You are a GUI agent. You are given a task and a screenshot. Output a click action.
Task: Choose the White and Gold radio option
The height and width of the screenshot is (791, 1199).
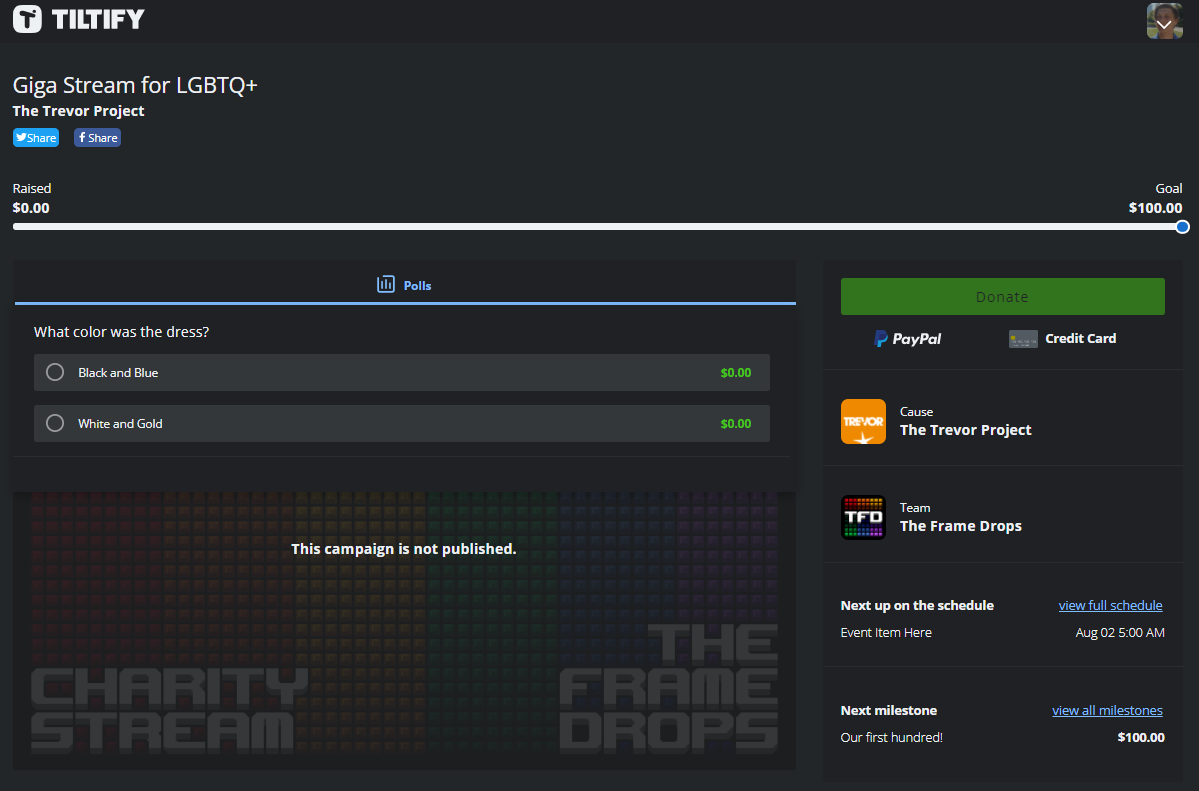coord(55,423)
